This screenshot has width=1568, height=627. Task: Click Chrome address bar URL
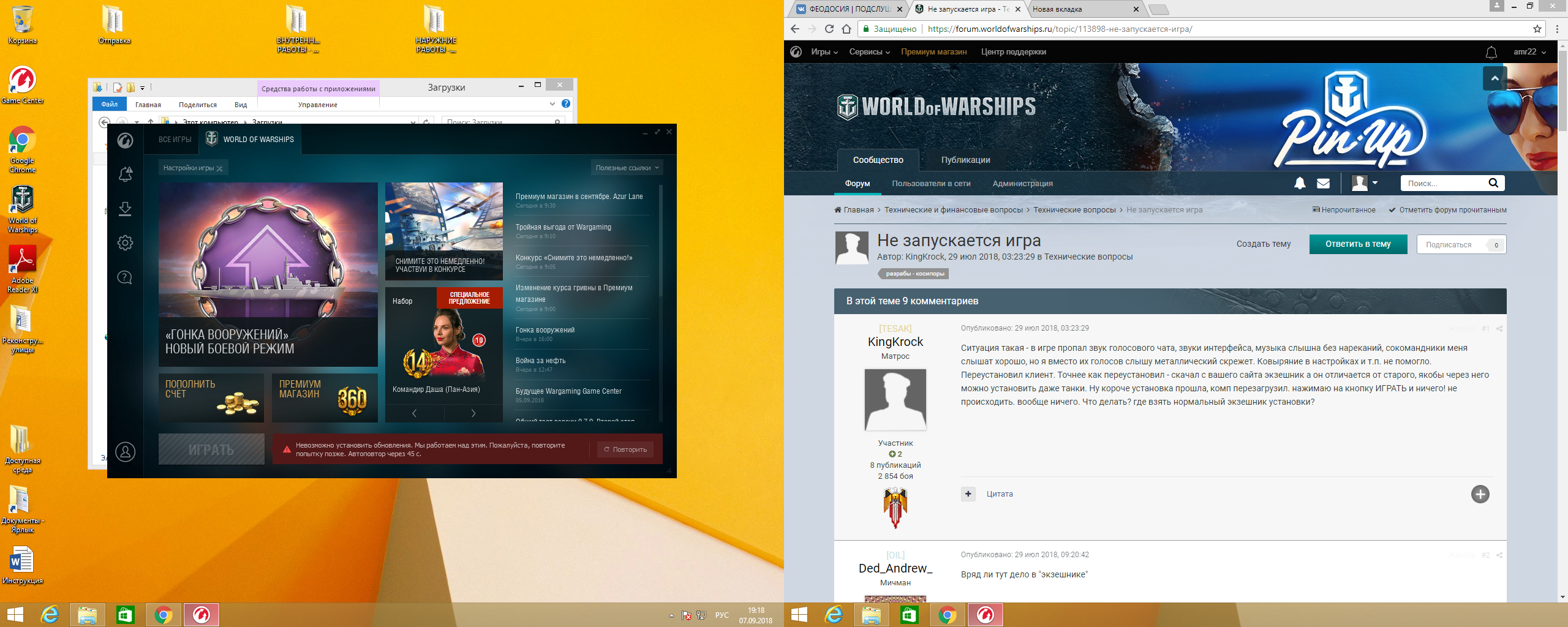coord(1059,29)
